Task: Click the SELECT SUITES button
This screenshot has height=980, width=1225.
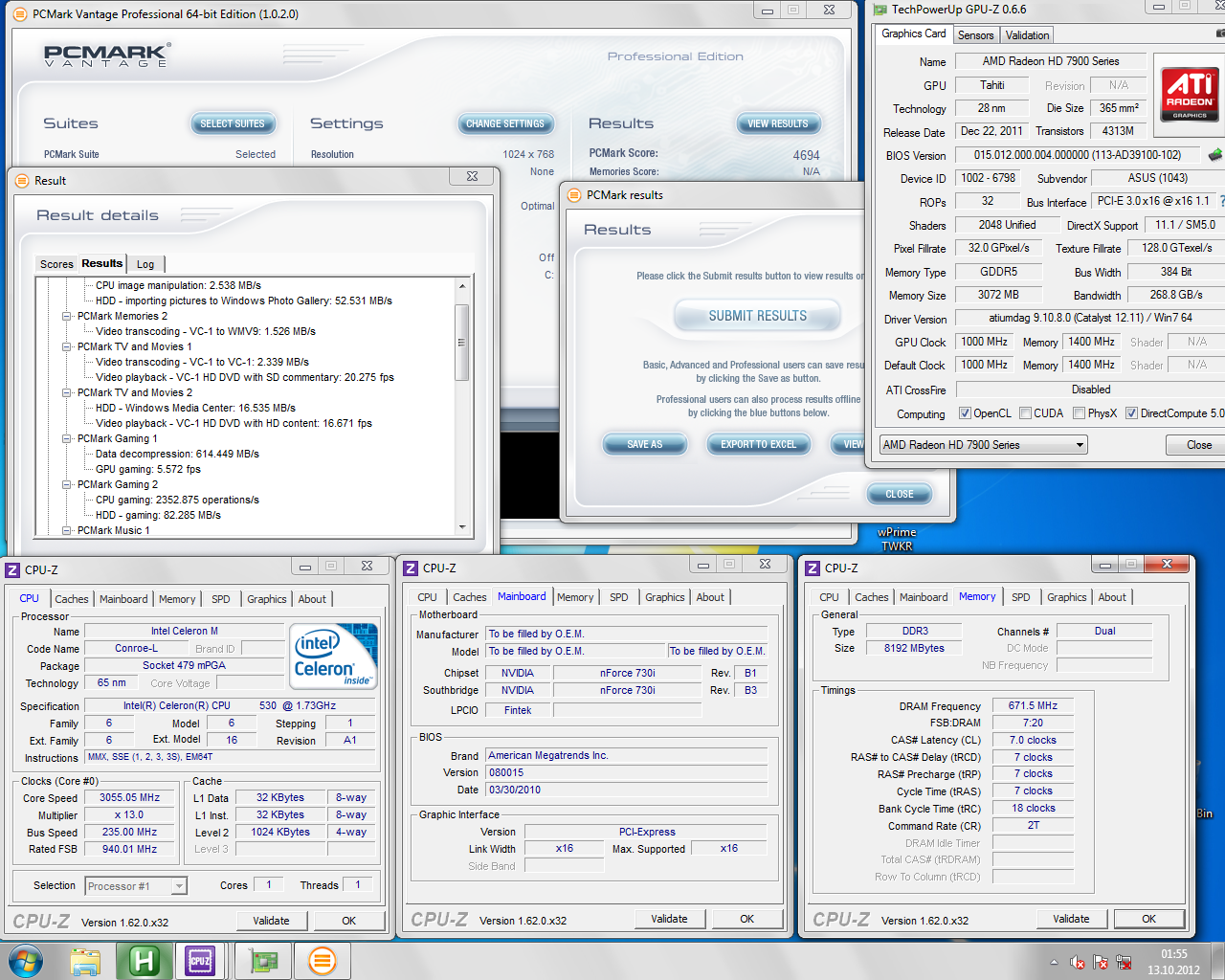Action: (233, 123)
